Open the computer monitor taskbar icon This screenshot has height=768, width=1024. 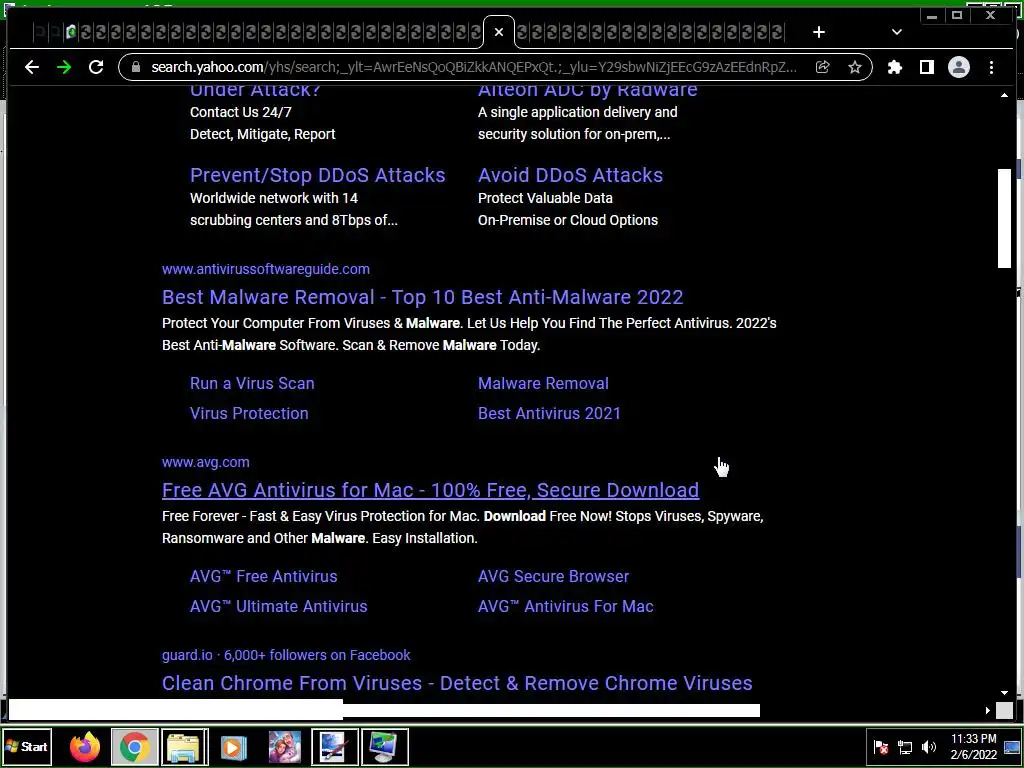[x=385, y=747]
